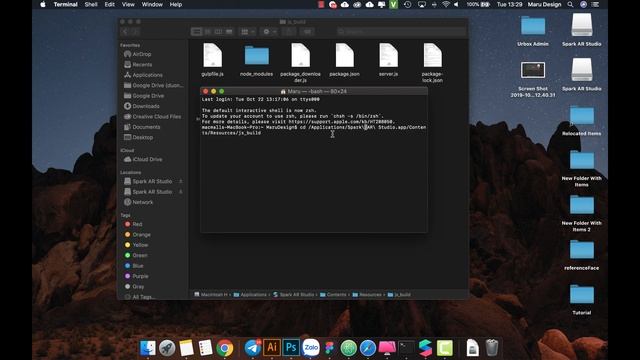Open Launchpad rocket icon in Dock
Viewport: 640px width, 360px height.
(167, 348)
